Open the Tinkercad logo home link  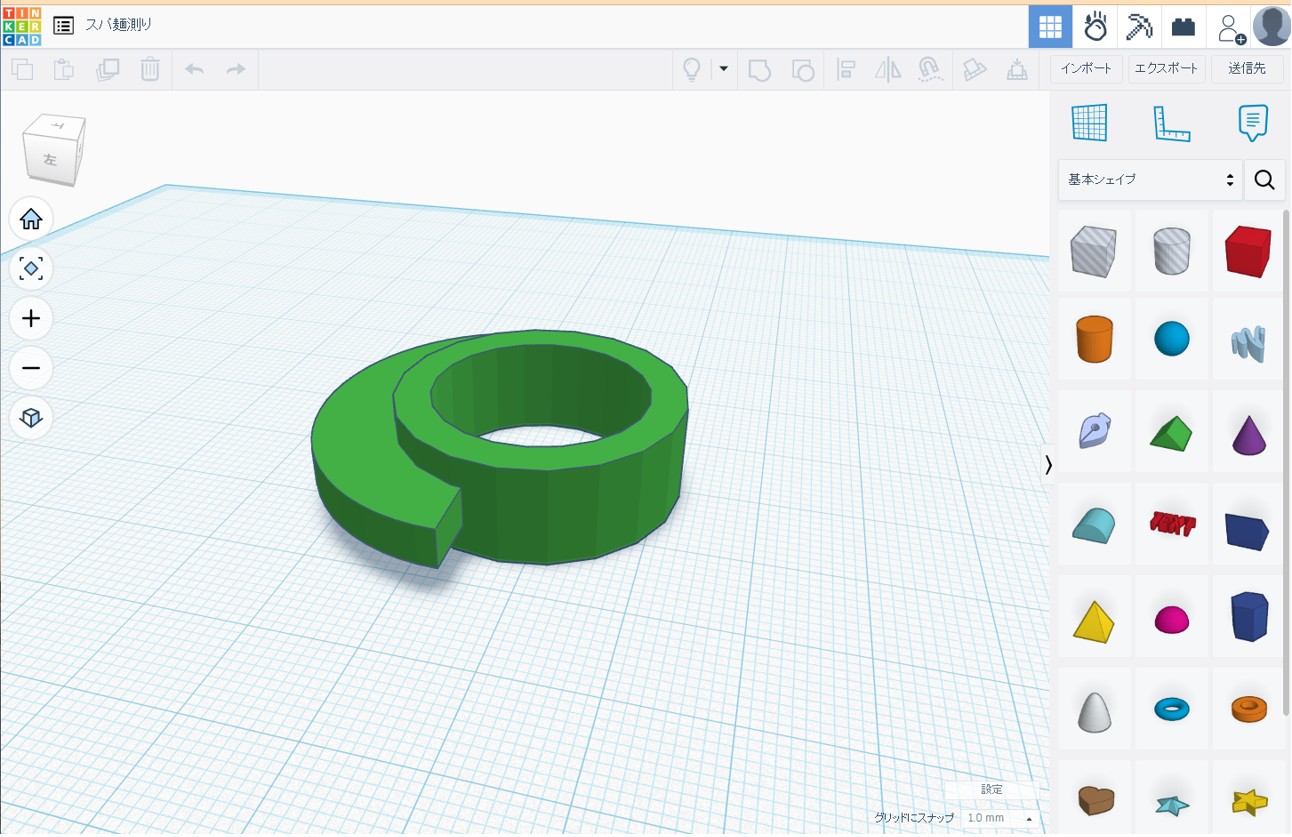click(x=21, y=26)
